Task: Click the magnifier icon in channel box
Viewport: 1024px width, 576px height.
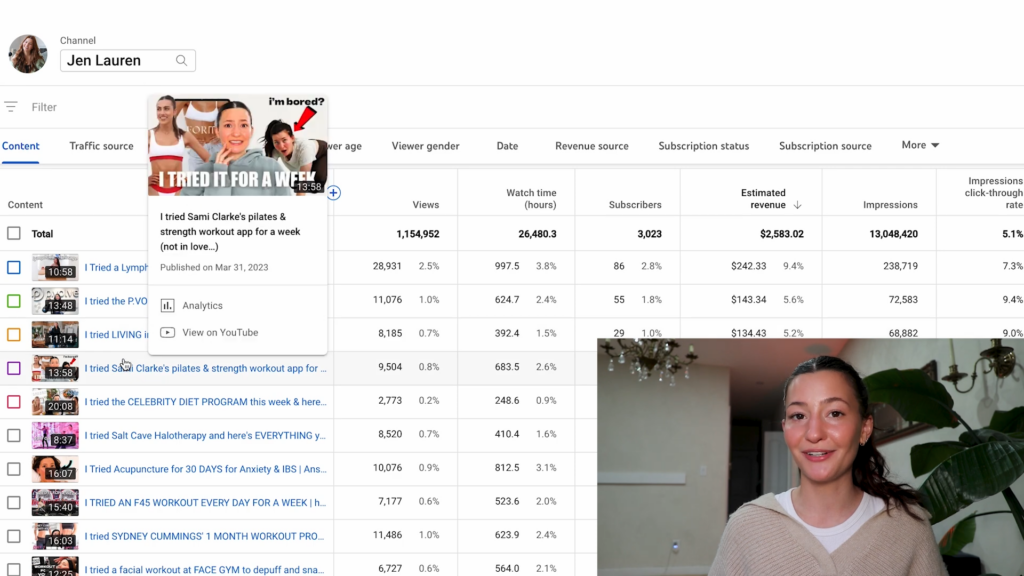Action: (x=181, y=61)
